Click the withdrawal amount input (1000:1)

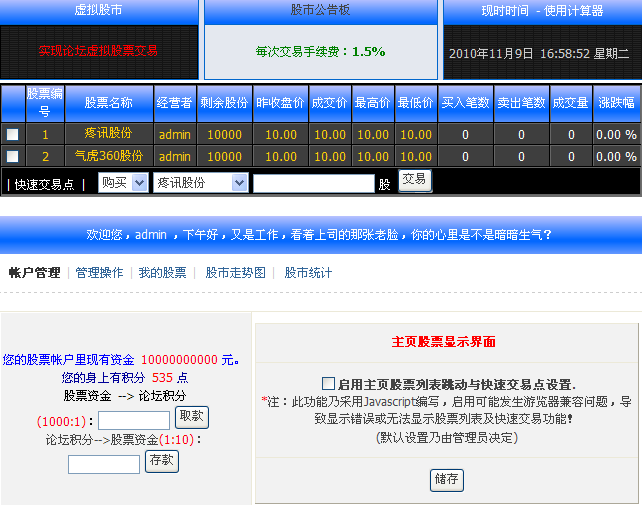click(x=134, y=421)
